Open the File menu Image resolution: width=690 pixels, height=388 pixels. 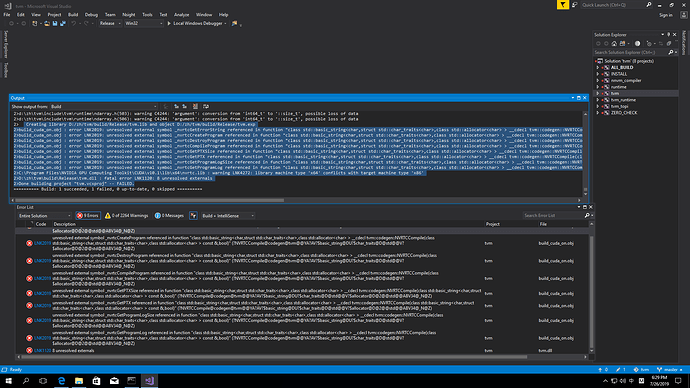point(7,15)
